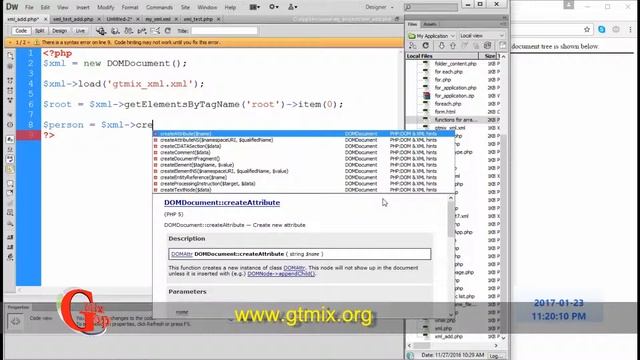Open the Window menu

coord(207,7)
